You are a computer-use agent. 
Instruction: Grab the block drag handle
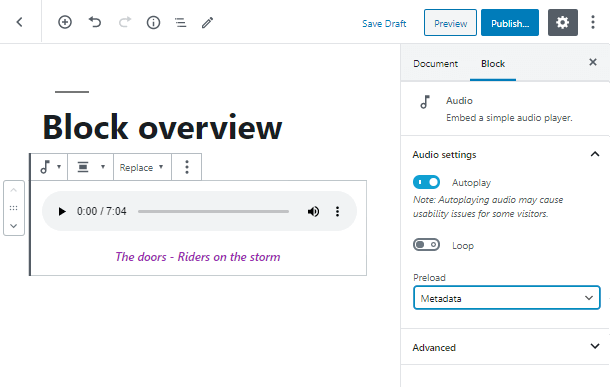tap(14, 208)
